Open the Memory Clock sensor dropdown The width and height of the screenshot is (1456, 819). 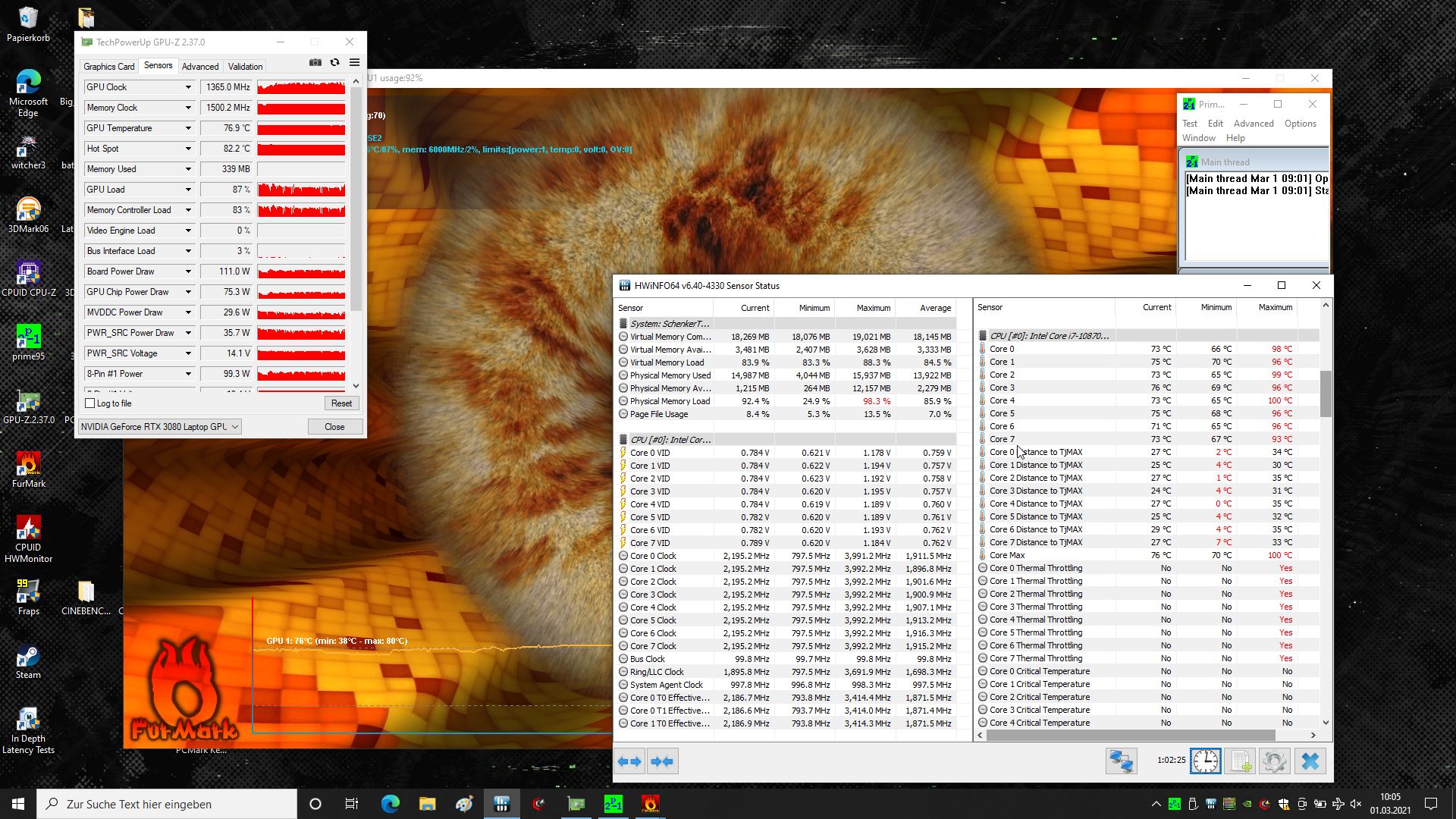[x=188, y=108]
